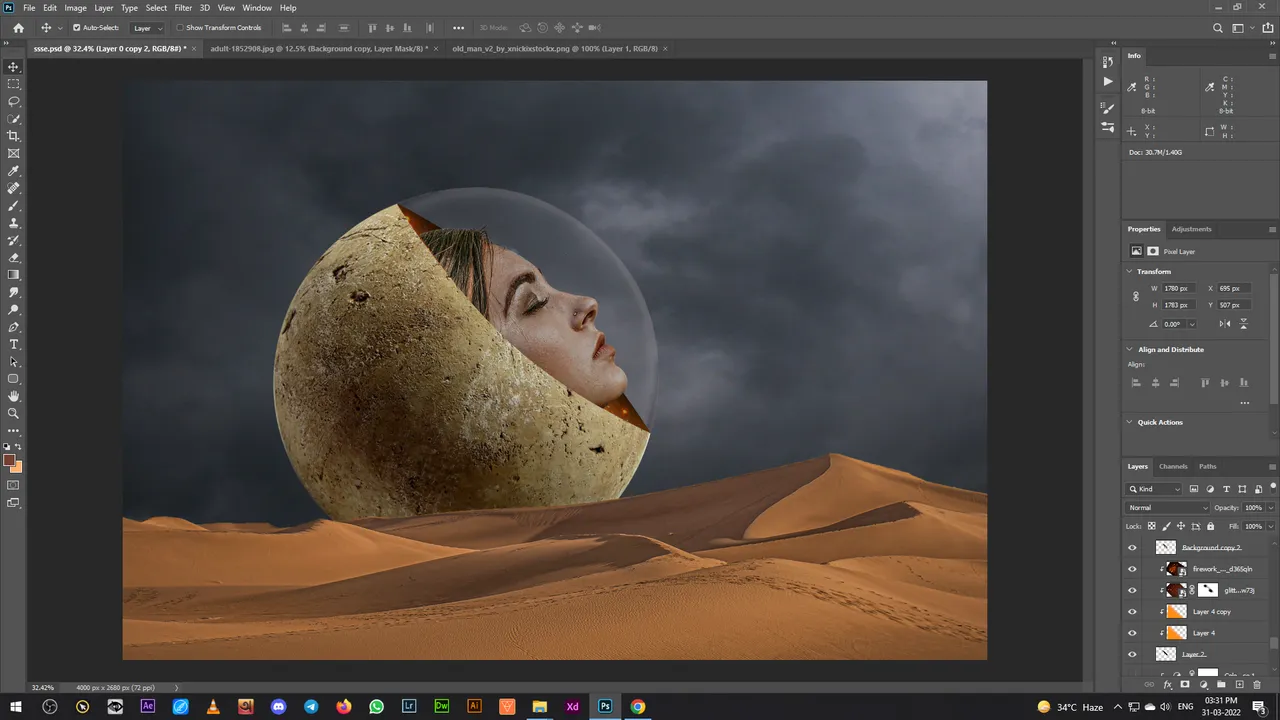This screenshot has height=720, width=1280.
Task: Click the width W input field
Action: pos(1177,288)
